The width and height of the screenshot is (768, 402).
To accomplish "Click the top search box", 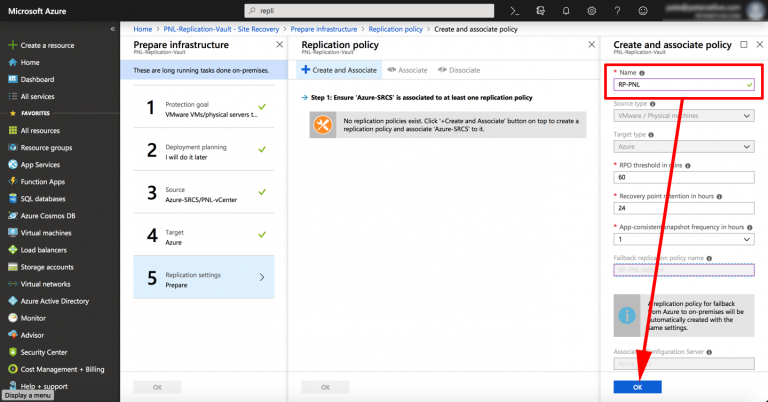I will (x=369, y=11).
